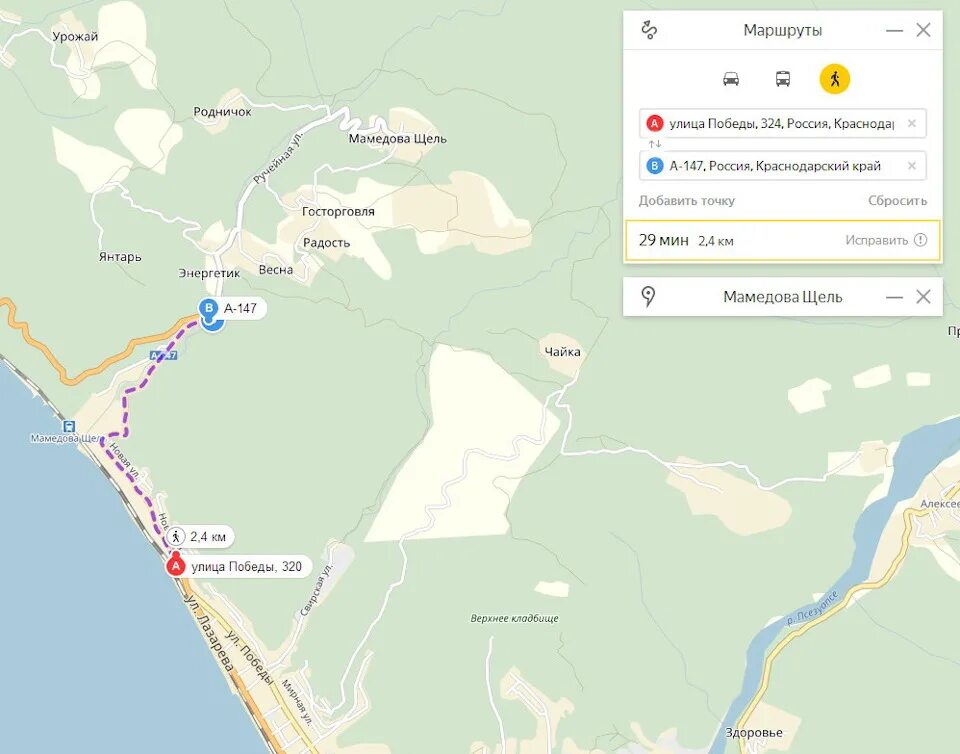960x754 pixels.
Task: Click the routes panel curvy path icon
Action: pyautogui.click(x=649, y=29)
